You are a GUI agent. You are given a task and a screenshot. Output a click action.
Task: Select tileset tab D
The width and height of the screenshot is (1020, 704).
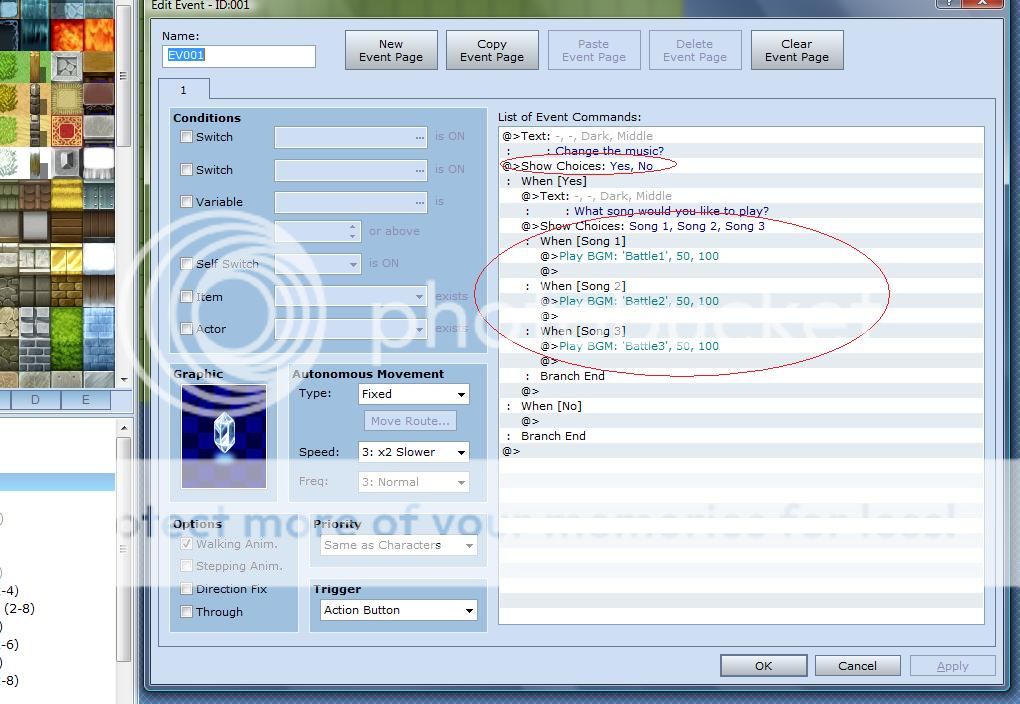pos(35,400)
